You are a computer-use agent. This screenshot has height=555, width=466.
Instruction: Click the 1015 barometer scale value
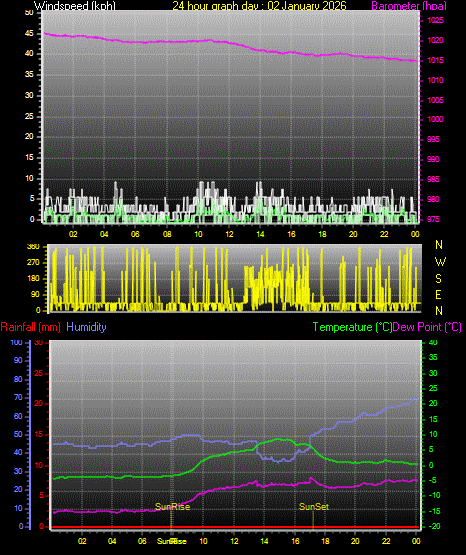pyautogui.click(x=436, y=60)
